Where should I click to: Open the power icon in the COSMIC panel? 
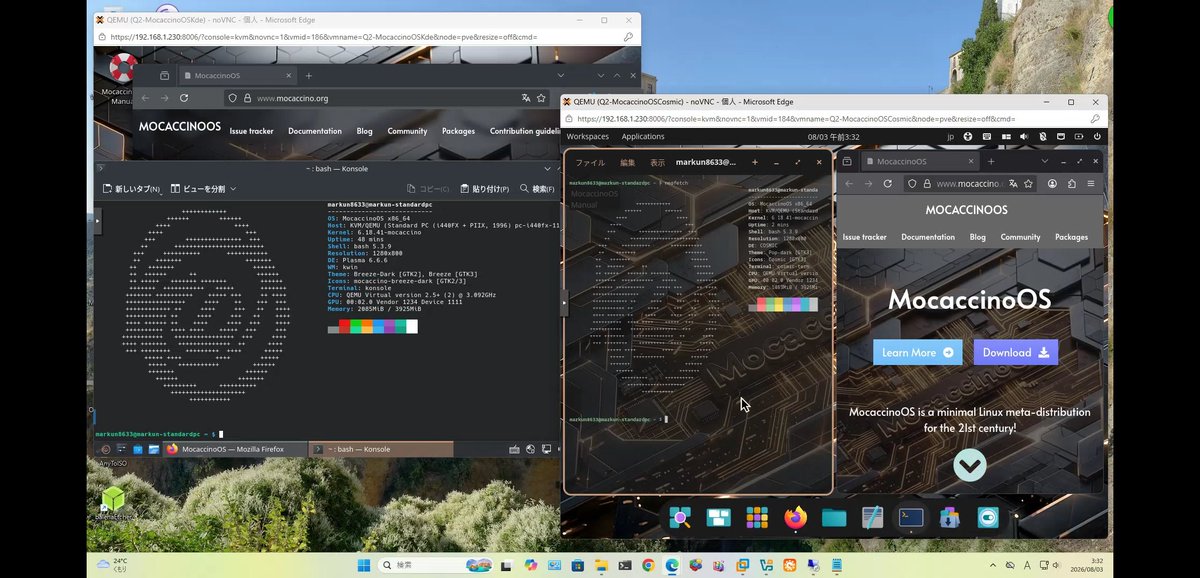tap(1097, 136)
